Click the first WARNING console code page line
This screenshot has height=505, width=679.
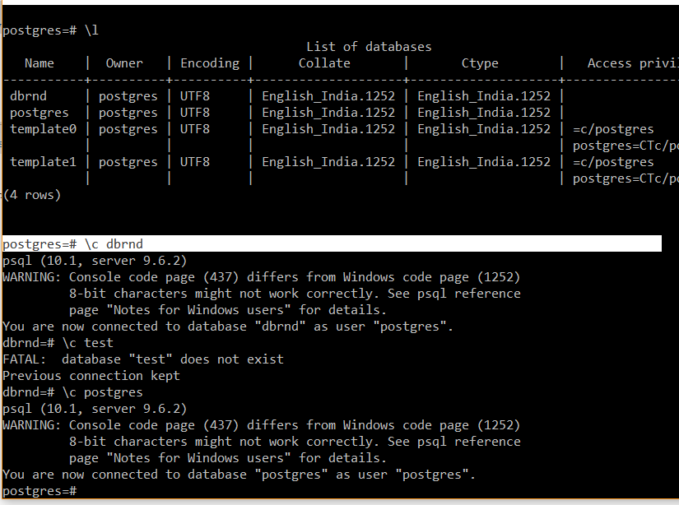[261, 277]
